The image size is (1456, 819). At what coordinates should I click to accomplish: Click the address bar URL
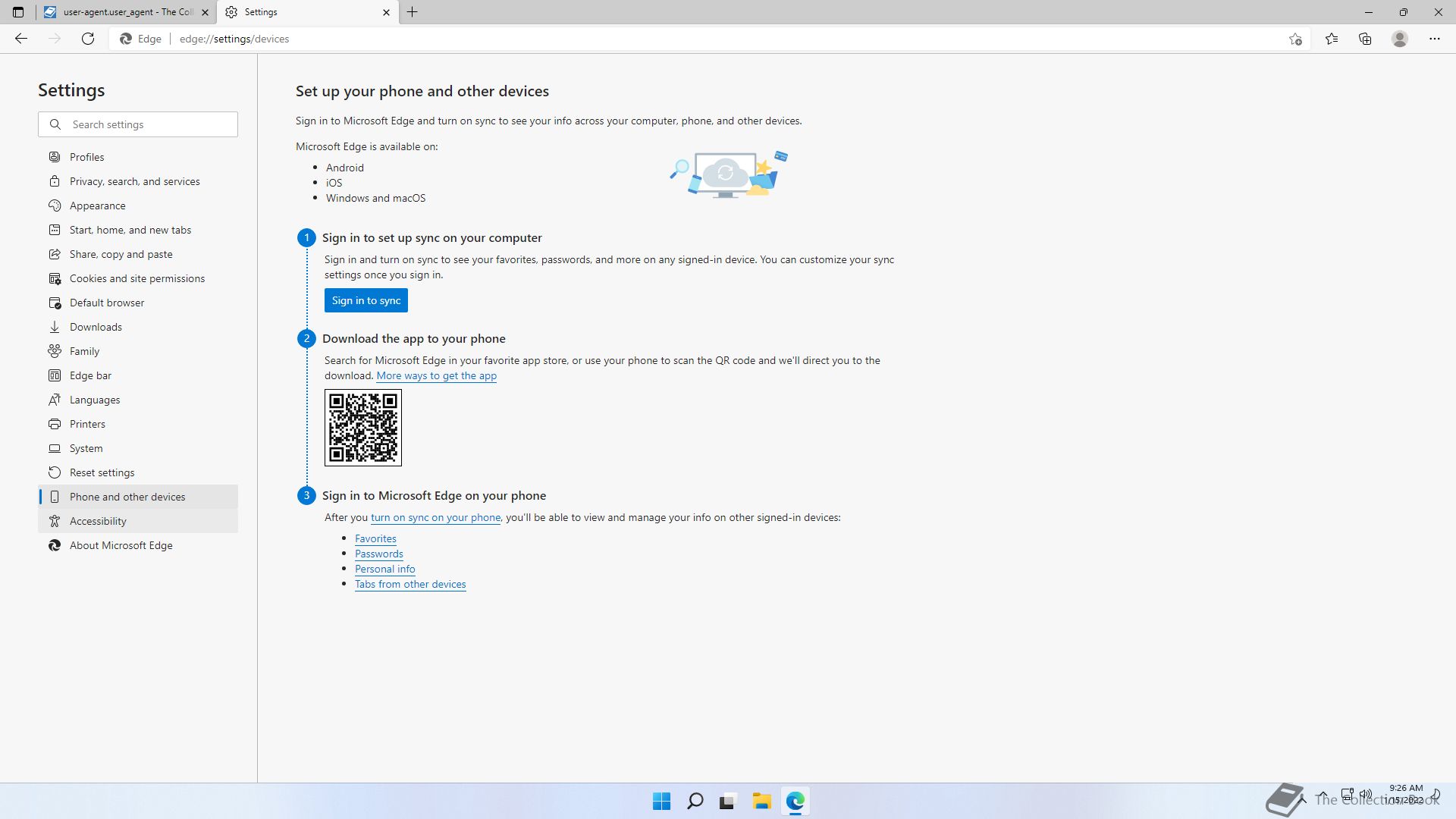pos(234,39)
